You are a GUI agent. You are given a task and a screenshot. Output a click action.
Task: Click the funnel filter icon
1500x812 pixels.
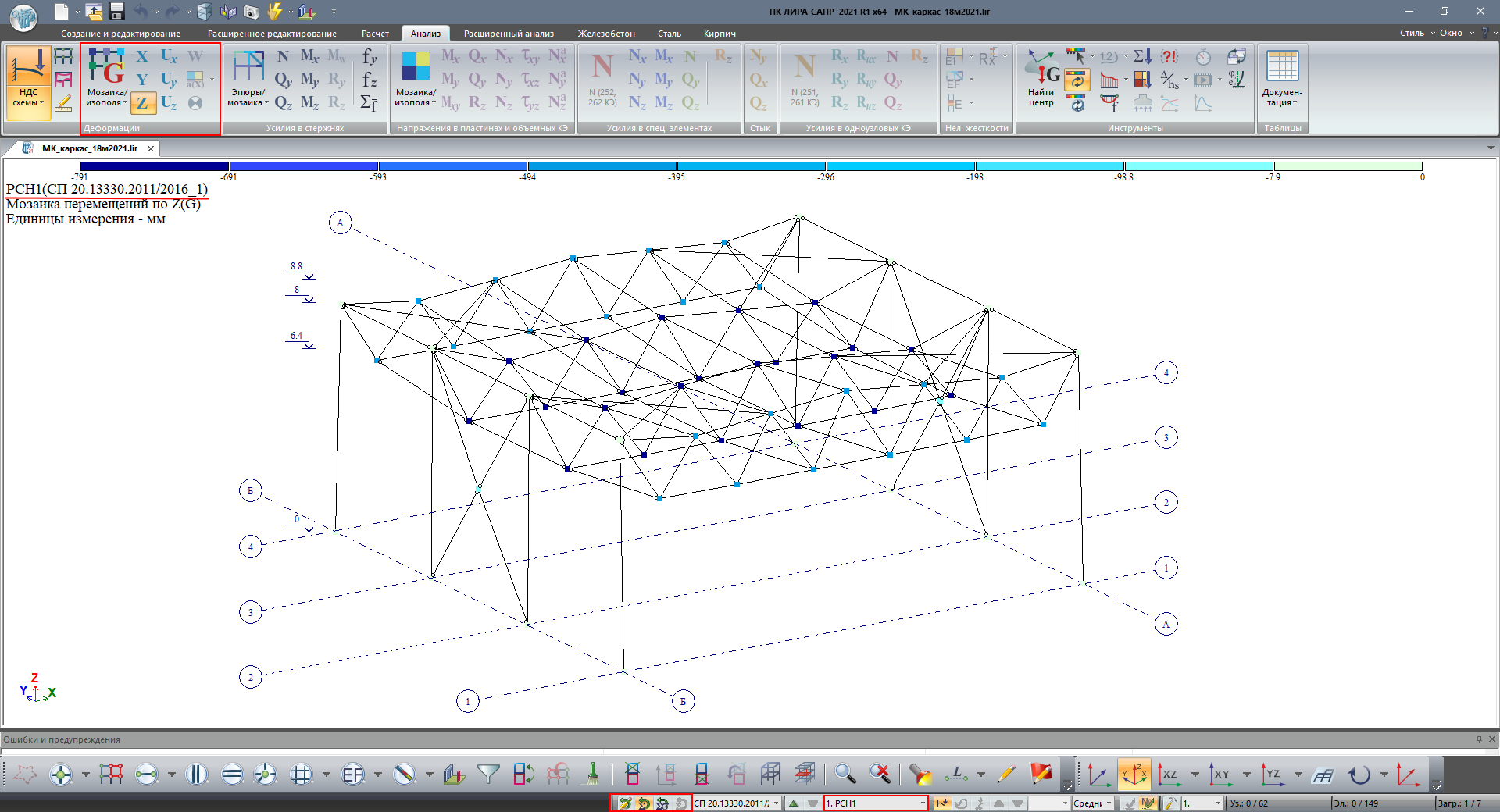488,774
